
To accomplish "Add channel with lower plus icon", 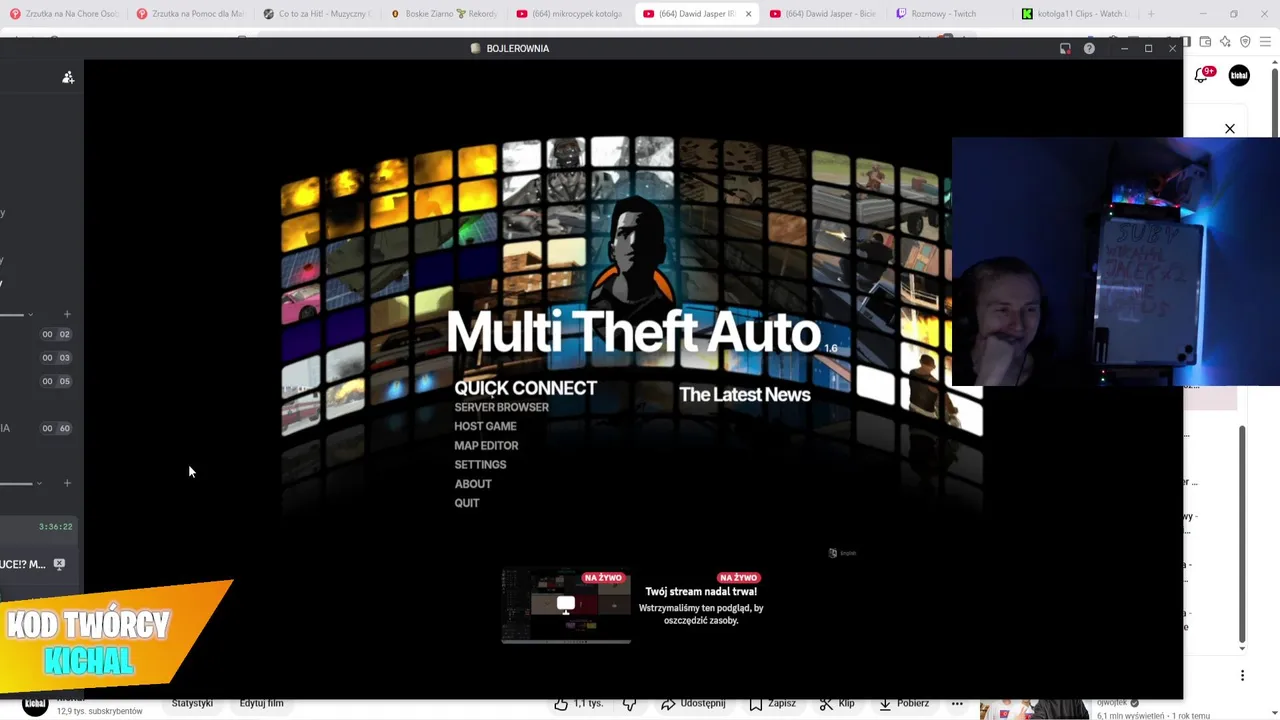I will pyautogui.click(x=67, y=483).
